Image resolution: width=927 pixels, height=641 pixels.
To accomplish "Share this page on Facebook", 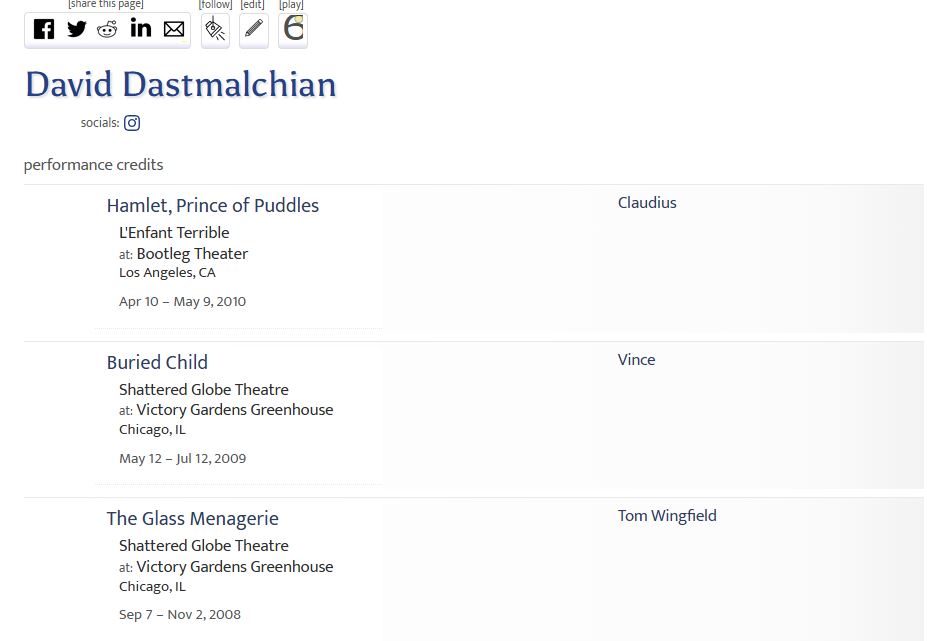I will coord(44,29).
